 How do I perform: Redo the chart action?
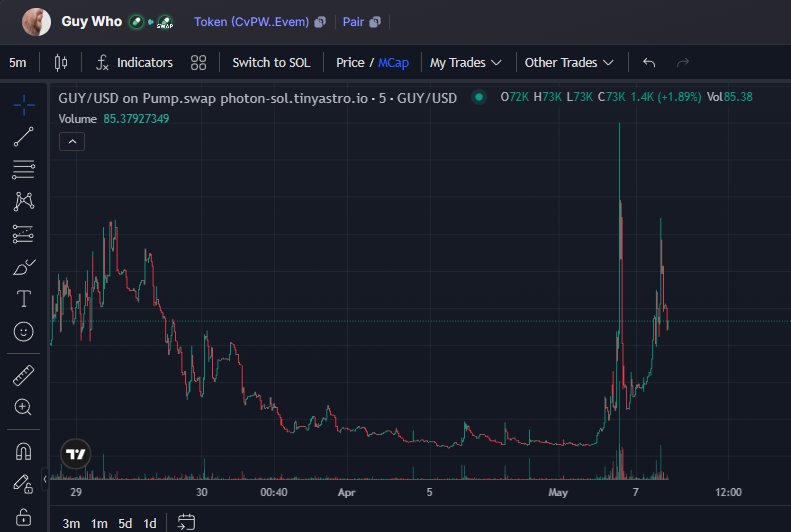(683, 63)
